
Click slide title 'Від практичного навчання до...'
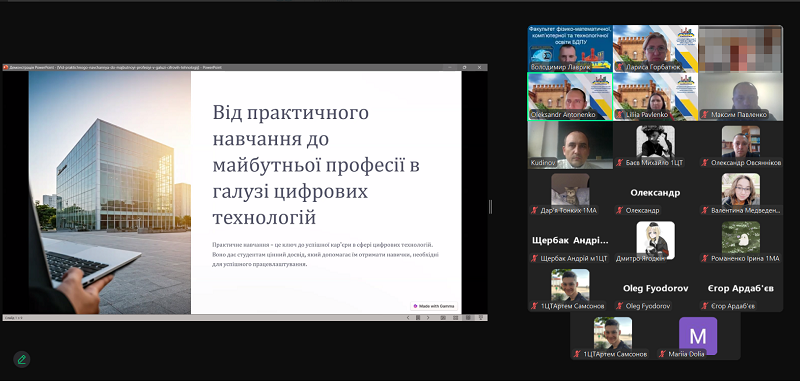coord(316,165)
